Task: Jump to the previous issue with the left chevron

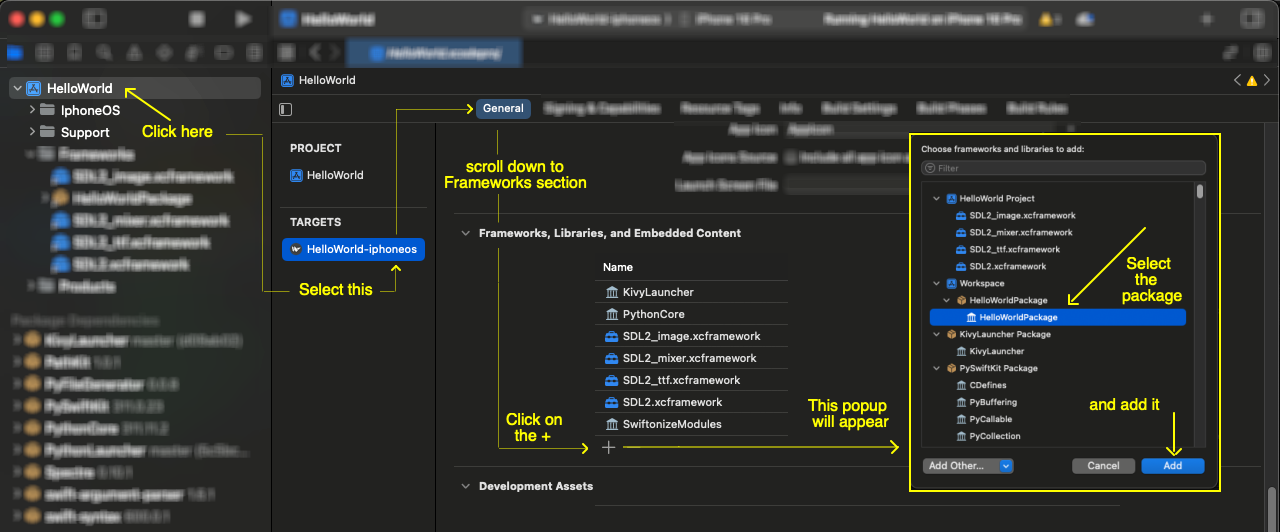Action: click(x=1236, y=80)
